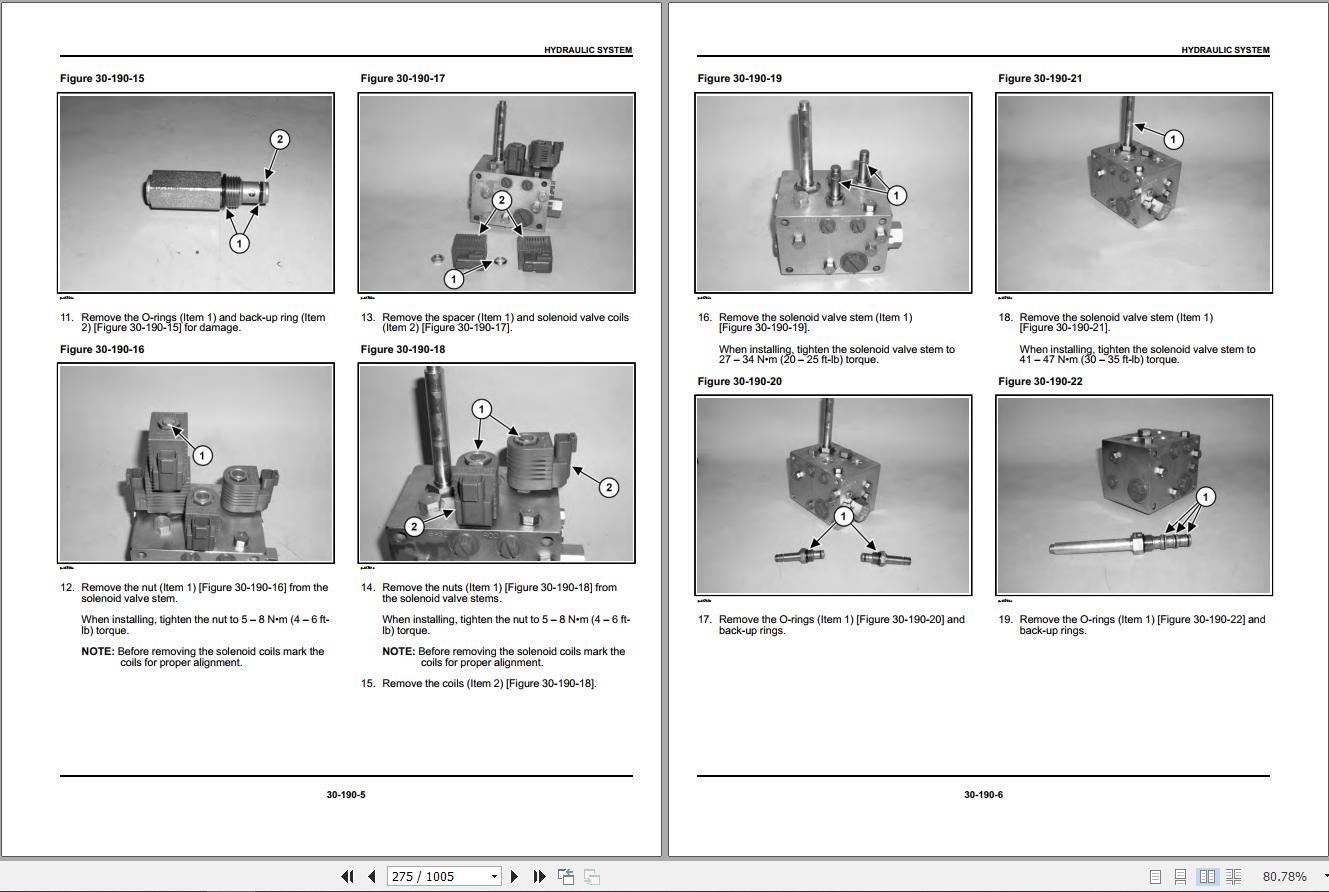The height and width of the screenshot is (892, 1329).
Task: Open the zoom level dropdown arrow
Action: tap(1324, 877)
